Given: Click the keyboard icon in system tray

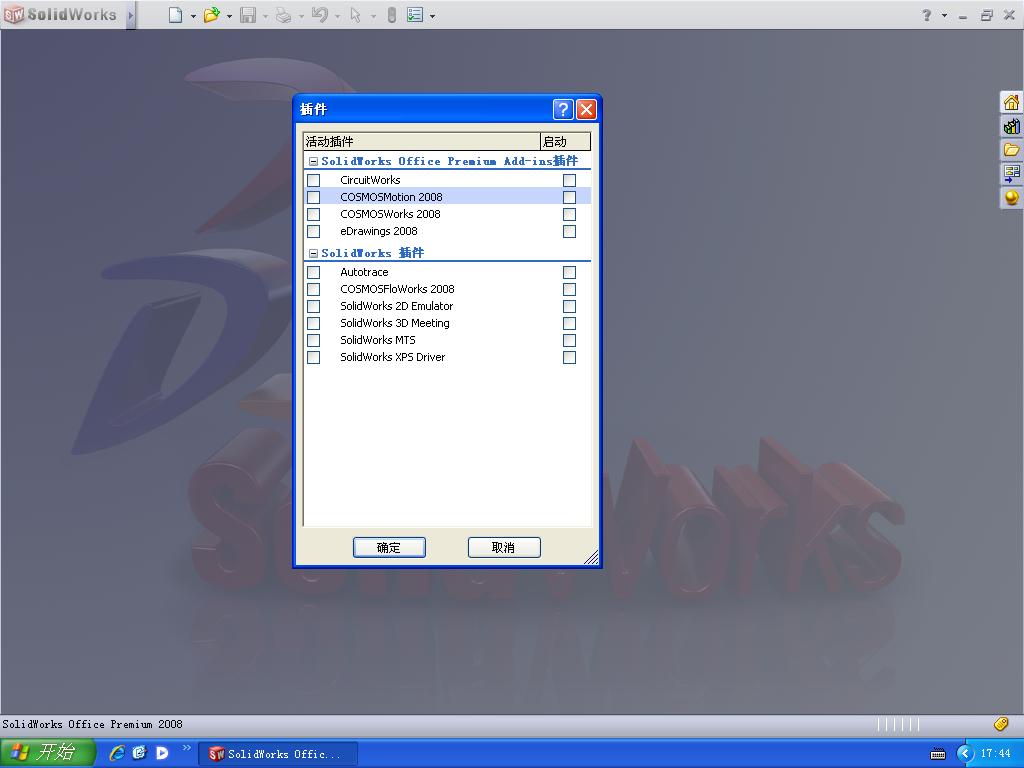Looking at the screenshot, I should (938, 754).
